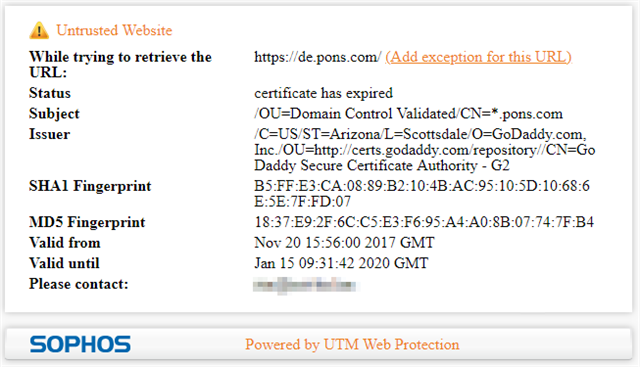Screen dimensions: 640x367
Task: Click the yellow warning triangle icon
Action: point(39,31)
